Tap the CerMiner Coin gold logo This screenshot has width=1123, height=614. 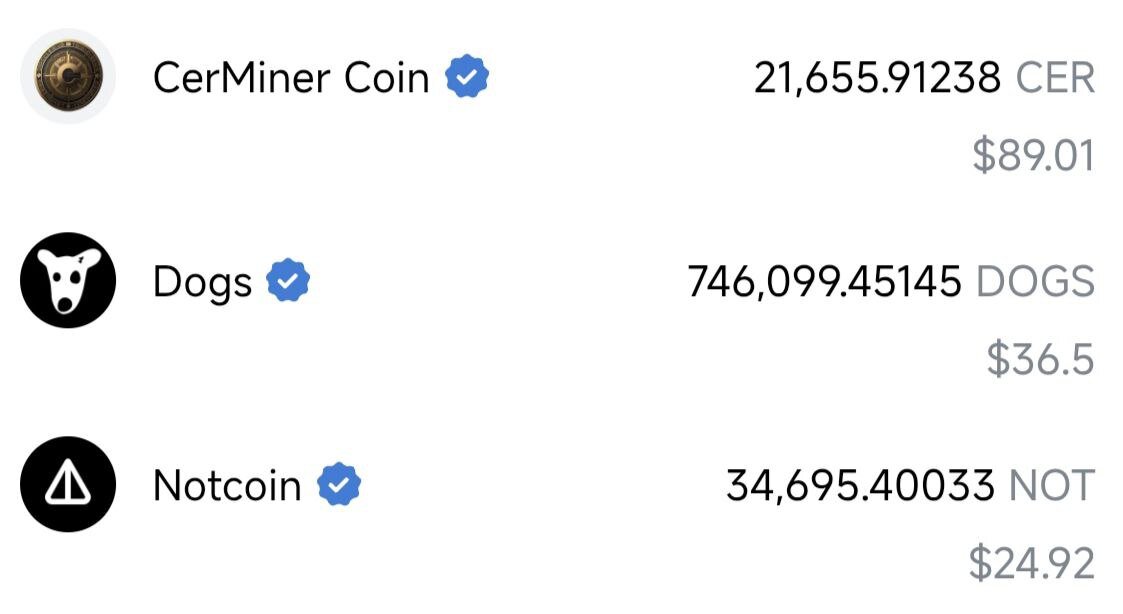[68, 77]
